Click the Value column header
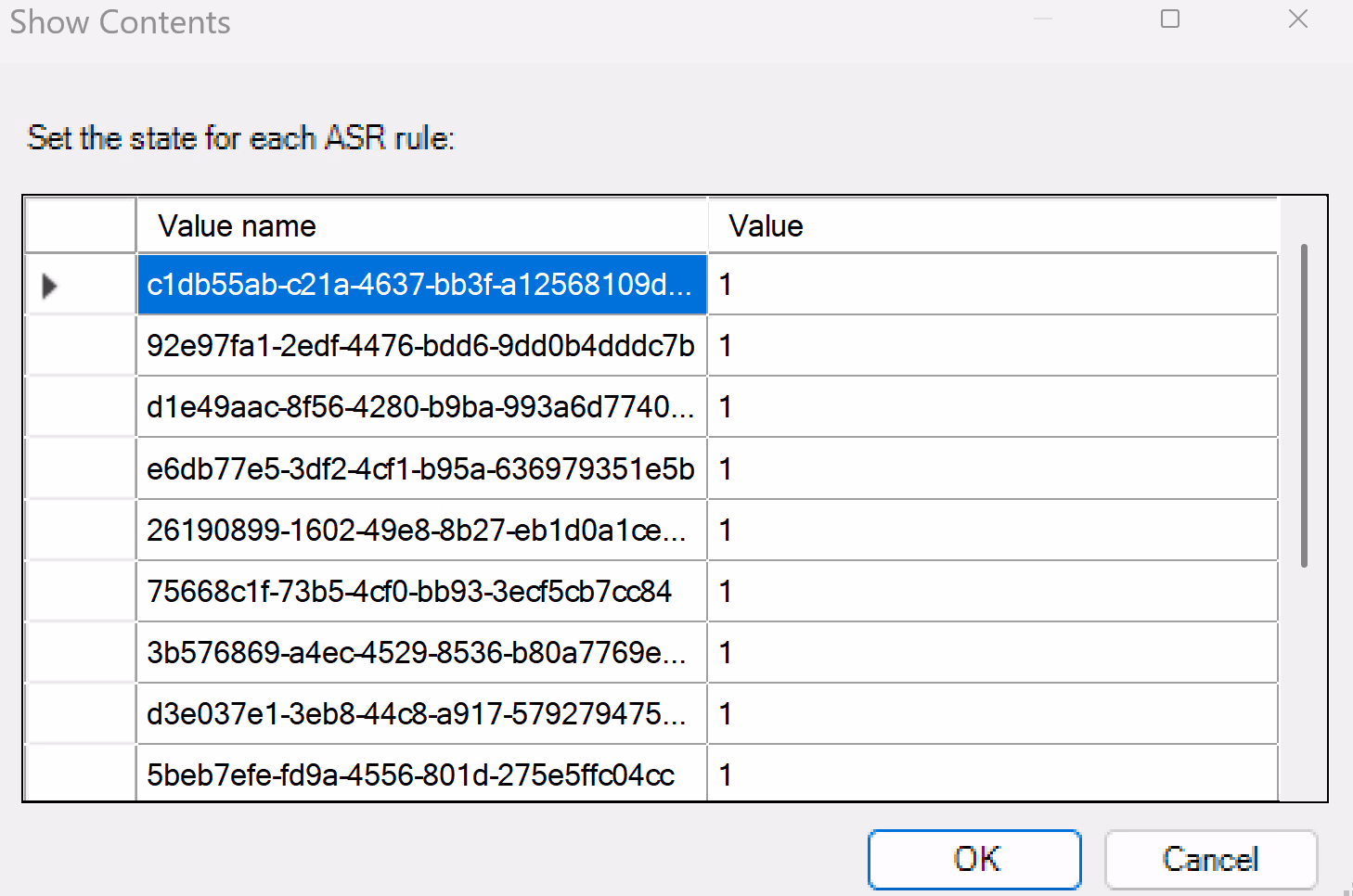Viewport: 1353px width, 896px height. click(991, 225)
